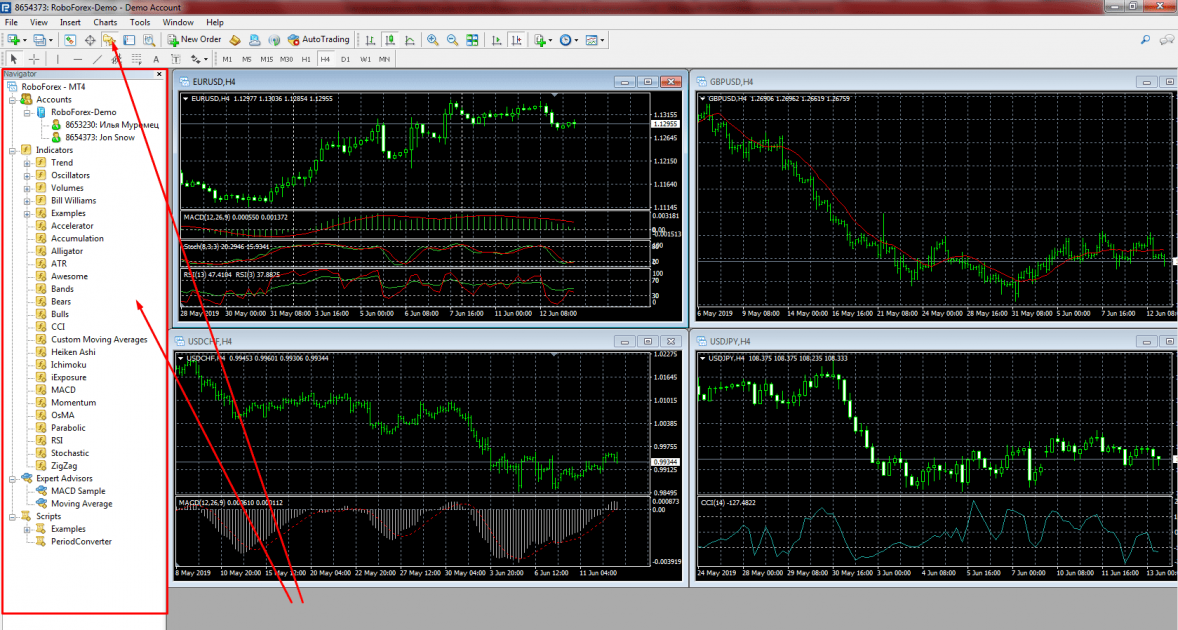Screen dimensions: 1178x630
Task: Zoom in on the chart
Action: (433, 40)
